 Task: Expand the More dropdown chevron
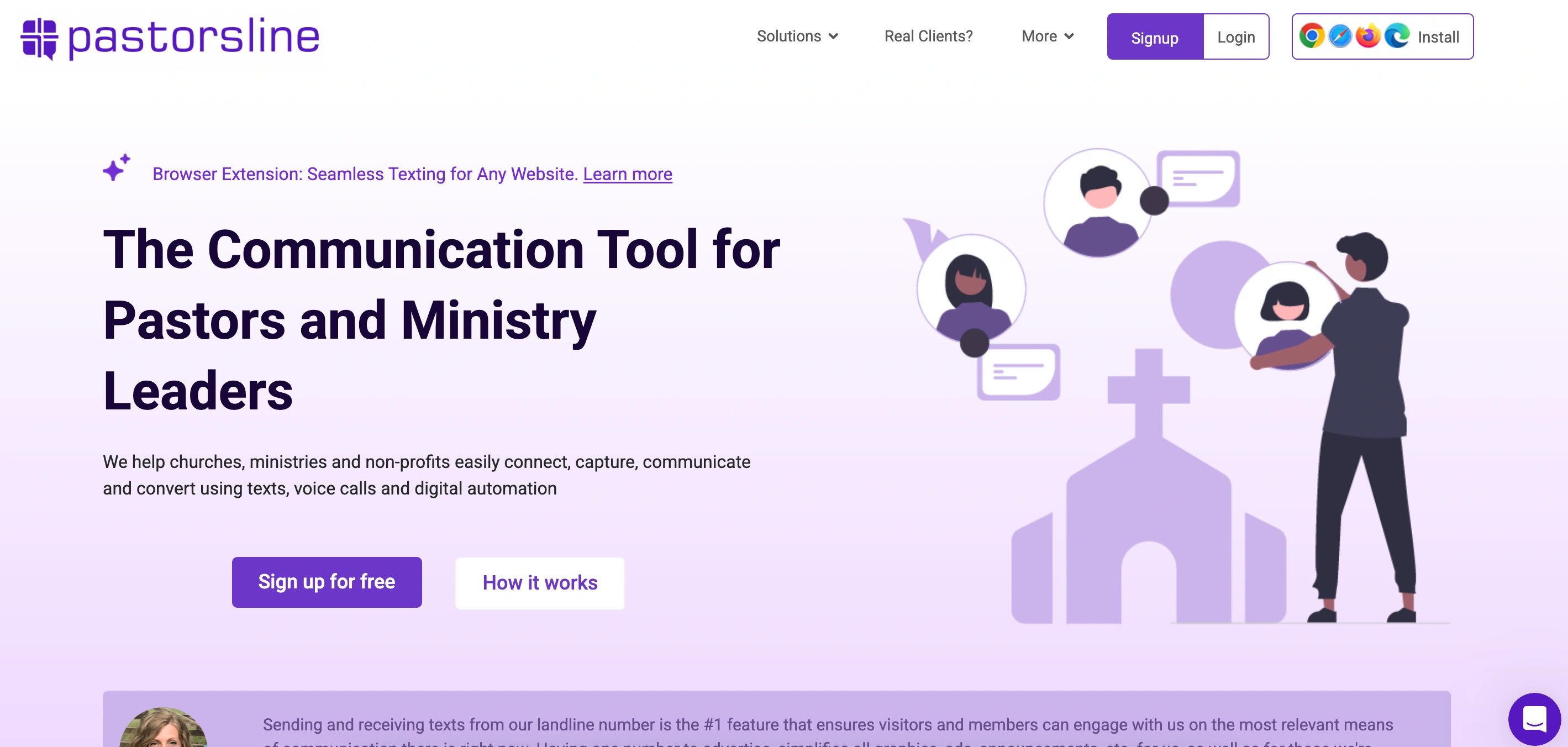(1069, 36)
